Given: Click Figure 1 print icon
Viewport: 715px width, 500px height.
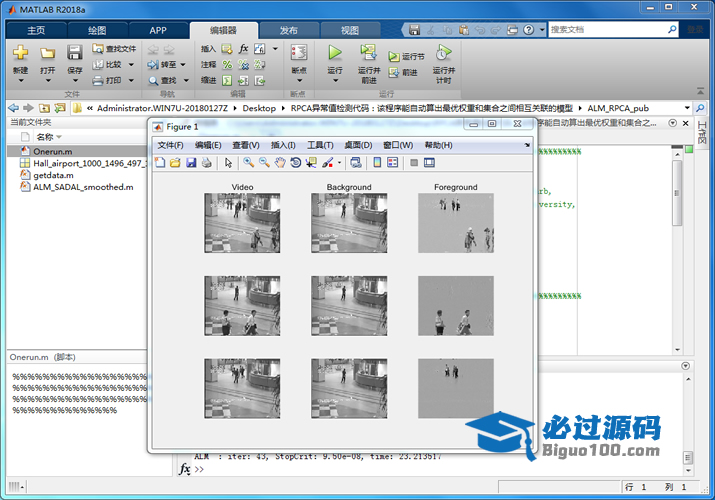Looking at the screenshot, I should (207, 163).
